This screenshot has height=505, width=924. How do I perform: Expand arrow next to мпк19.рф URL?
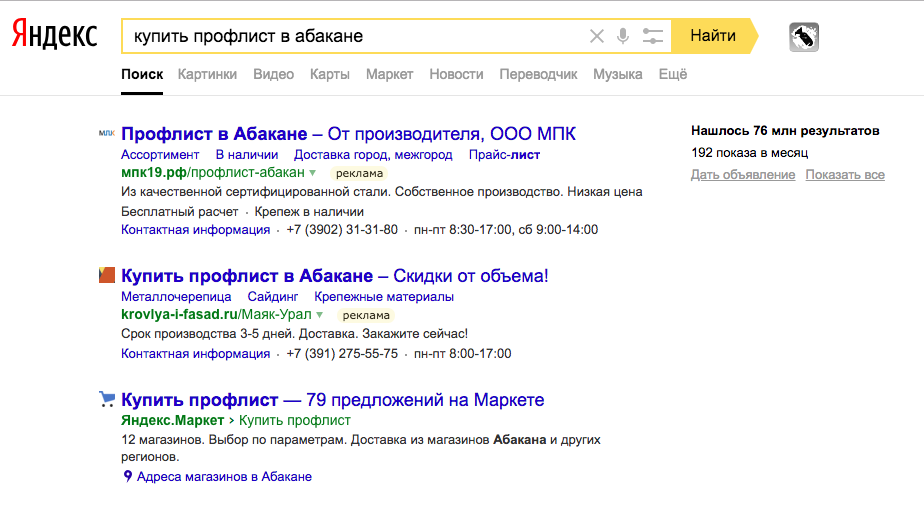pos(313,173)
